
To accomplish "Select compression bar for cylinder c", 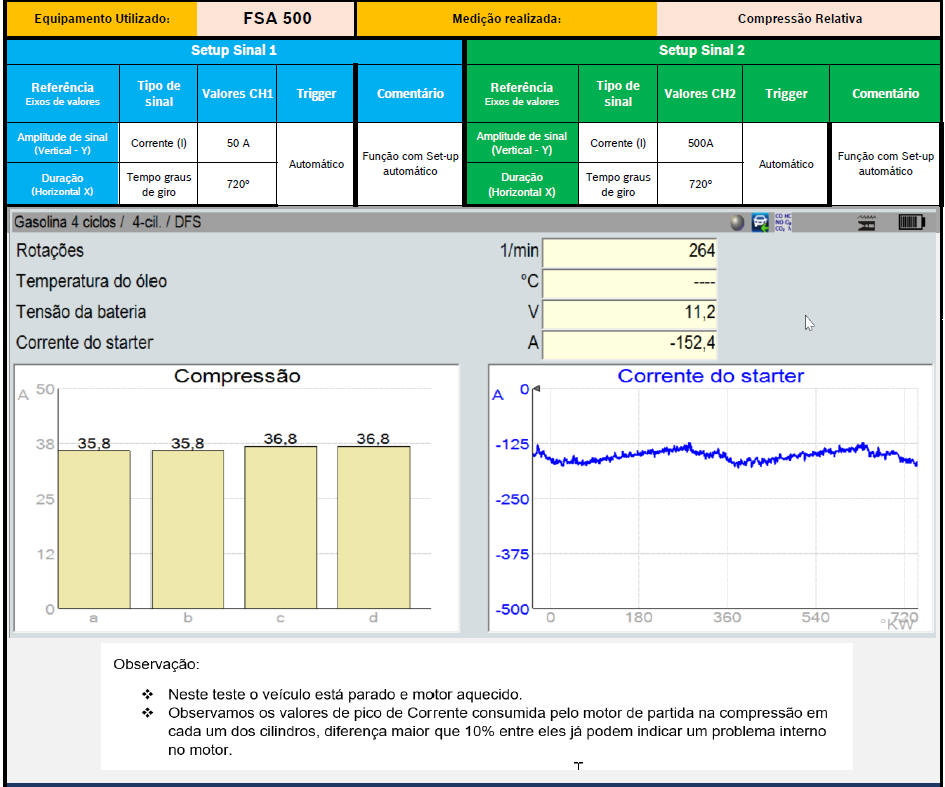I will coord(281,526).
